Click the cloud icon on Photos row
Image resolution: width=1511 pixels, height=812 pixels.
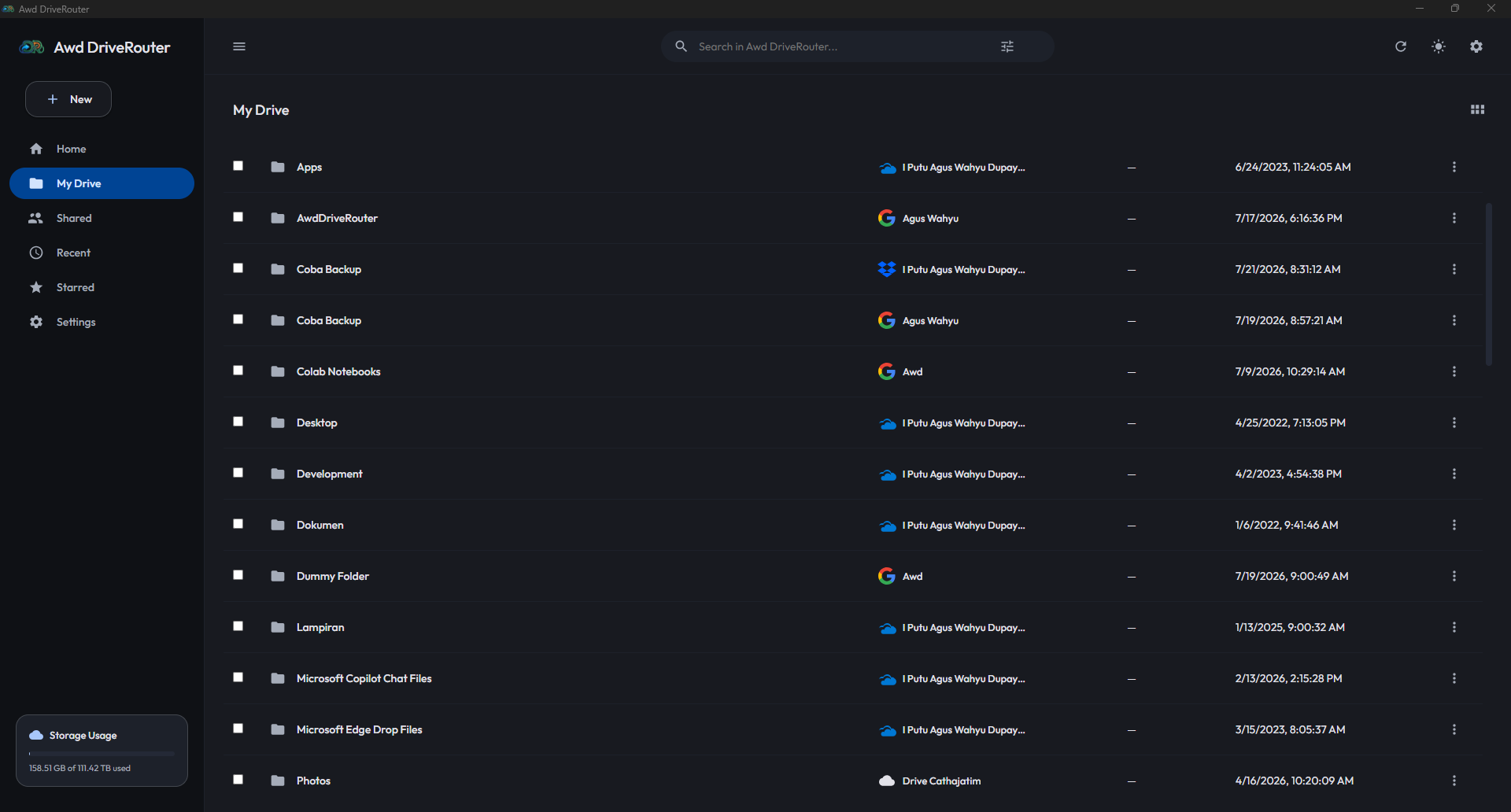pyautogui.click(x=887, y=781)
